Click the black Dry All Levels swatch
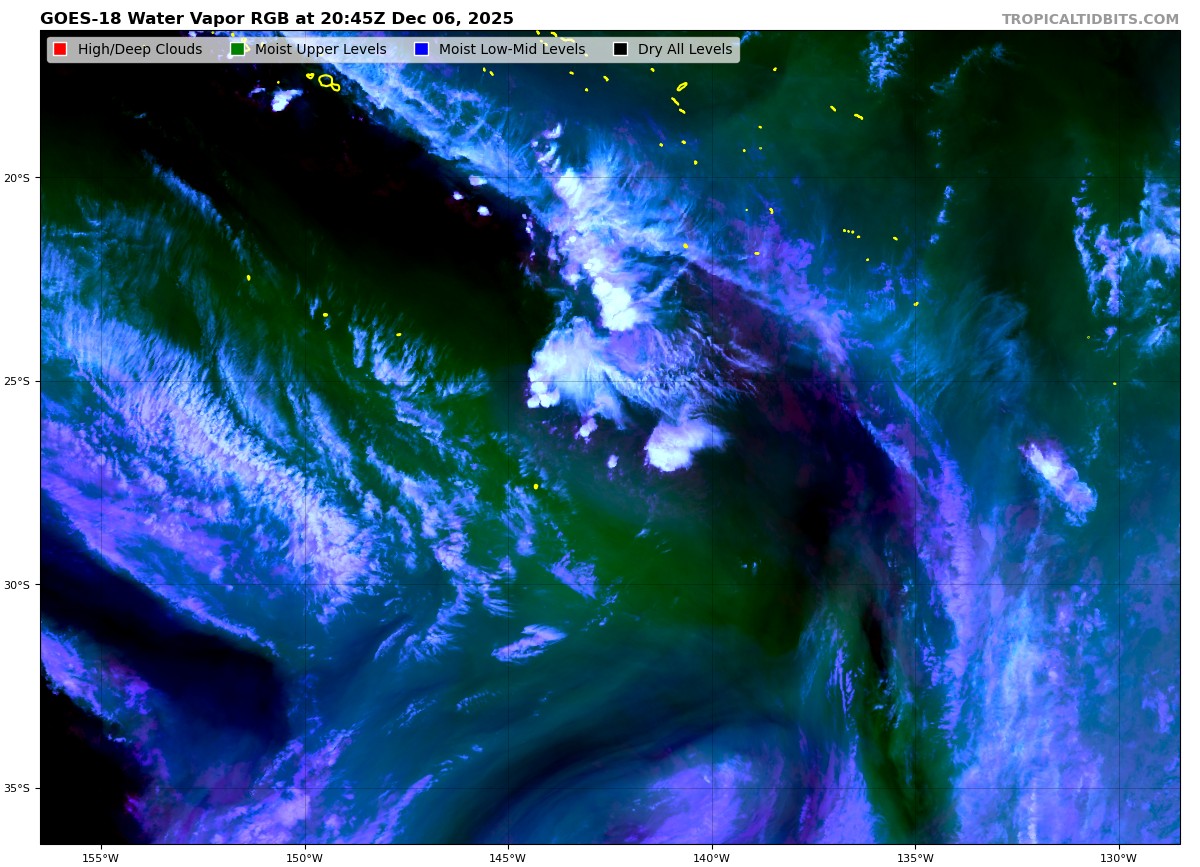The height and width of the screenshot is (867, 1200). 620,50
